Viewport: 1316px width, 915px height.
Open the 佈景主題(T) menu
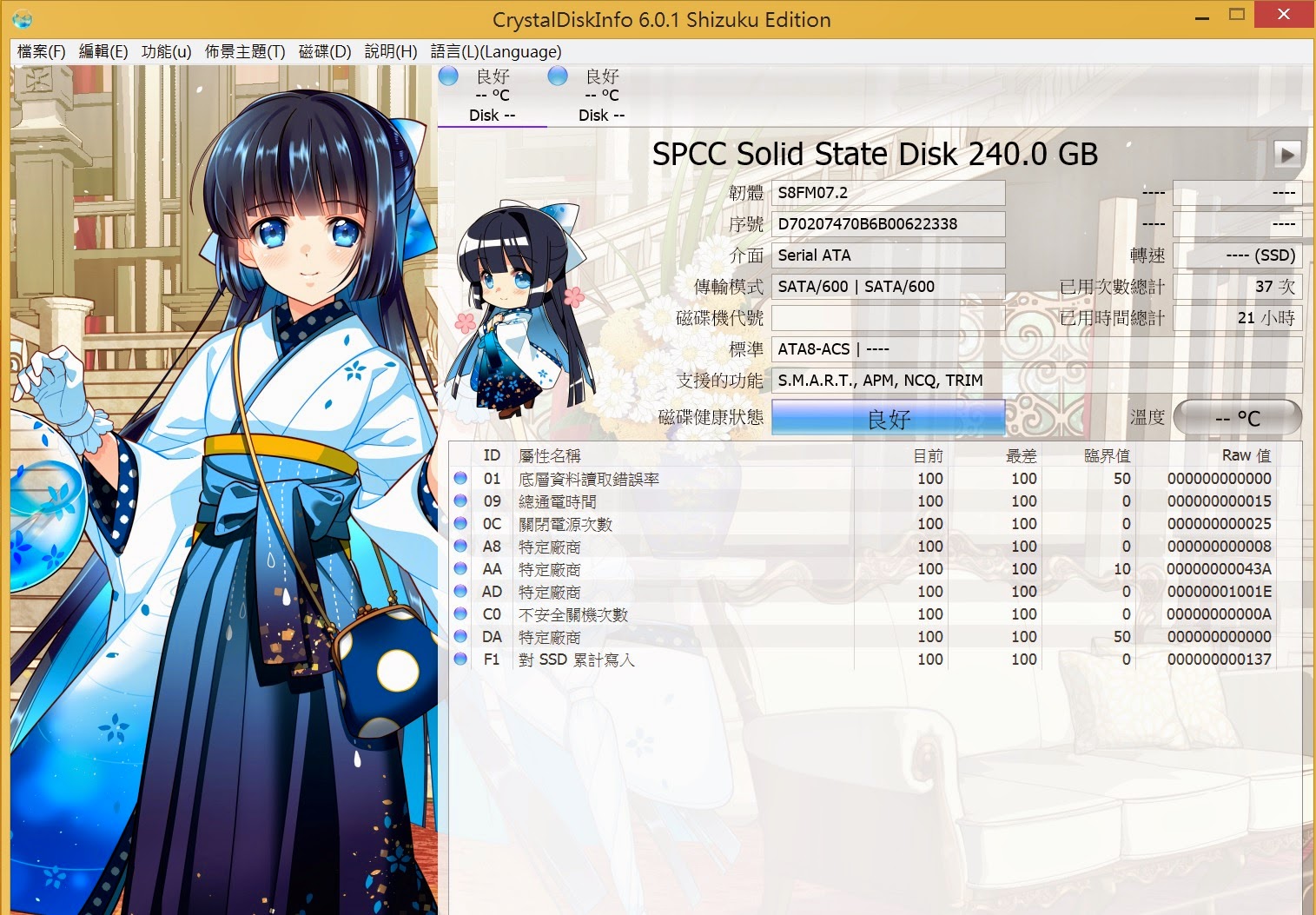click(245, 52)
